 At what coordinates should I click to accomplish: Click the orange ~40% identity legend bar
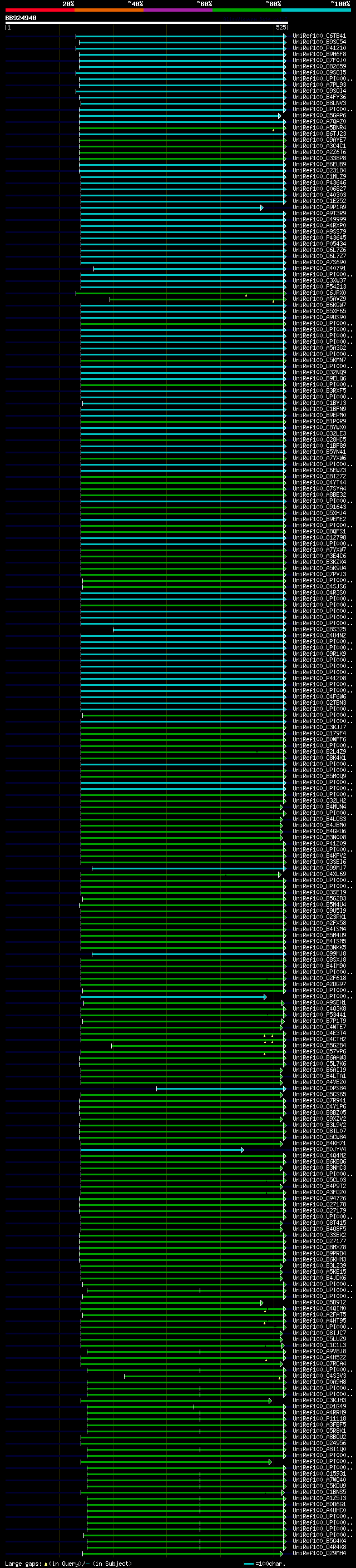[x=109, y=10]
